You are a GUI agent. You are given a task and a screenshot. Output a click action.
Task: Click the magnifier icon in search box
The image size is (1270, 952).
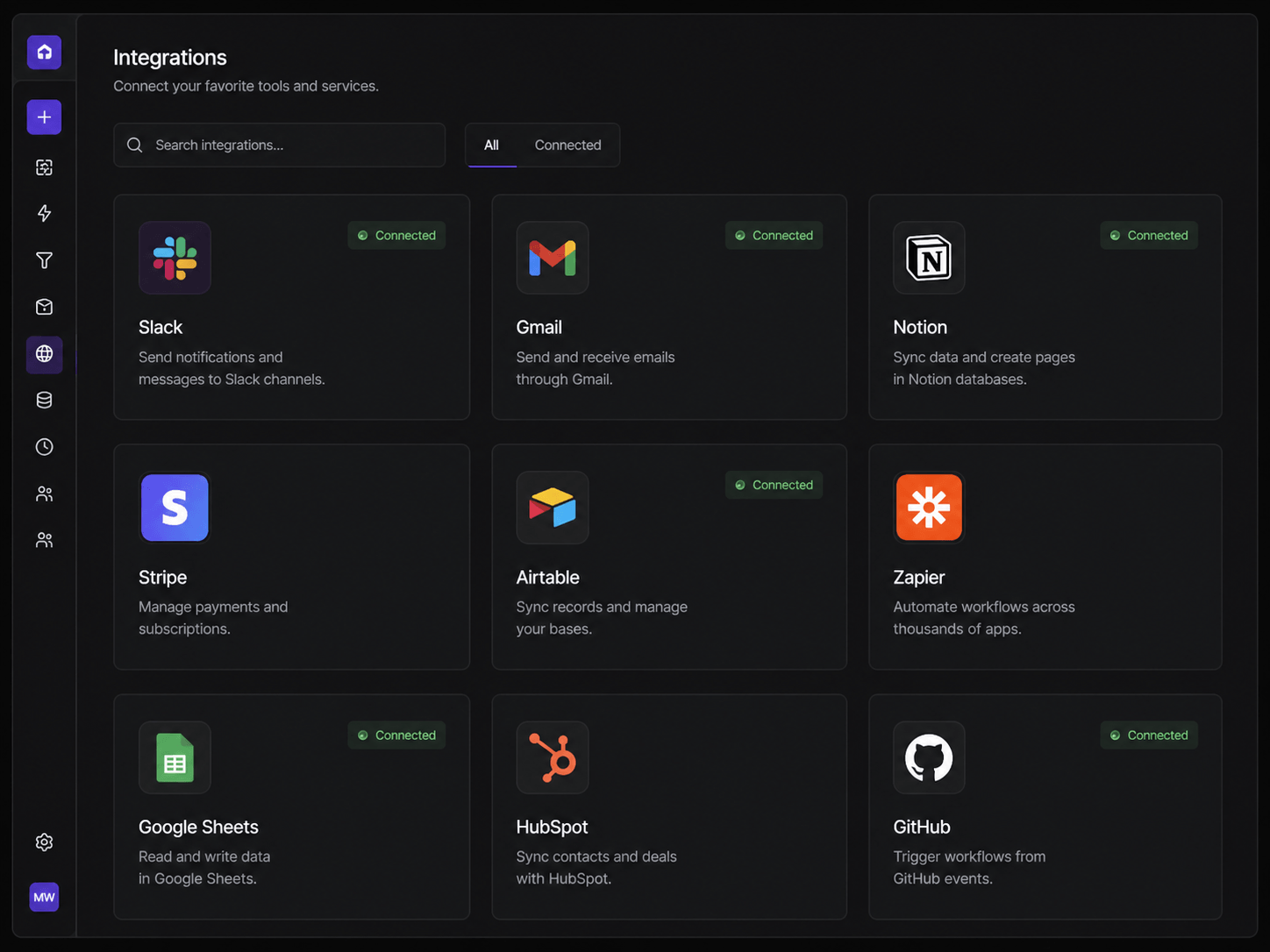pos(134,145)
